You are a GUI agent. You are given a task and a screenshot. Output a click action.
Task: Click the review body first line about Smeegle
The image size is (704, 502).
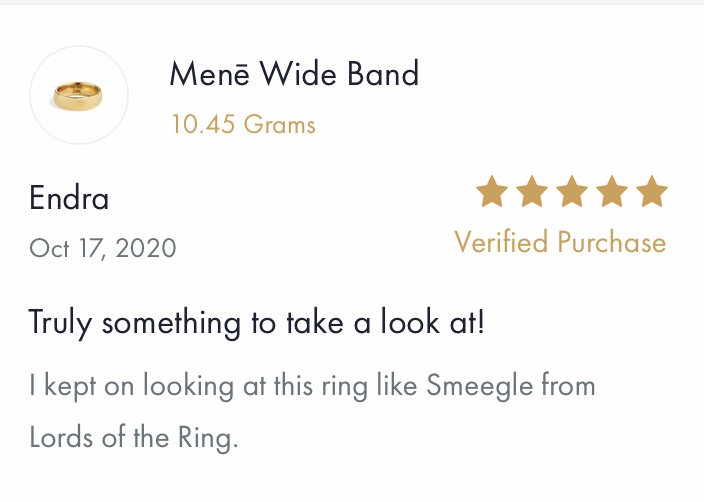pyautogui.click(x=312, y=386)
